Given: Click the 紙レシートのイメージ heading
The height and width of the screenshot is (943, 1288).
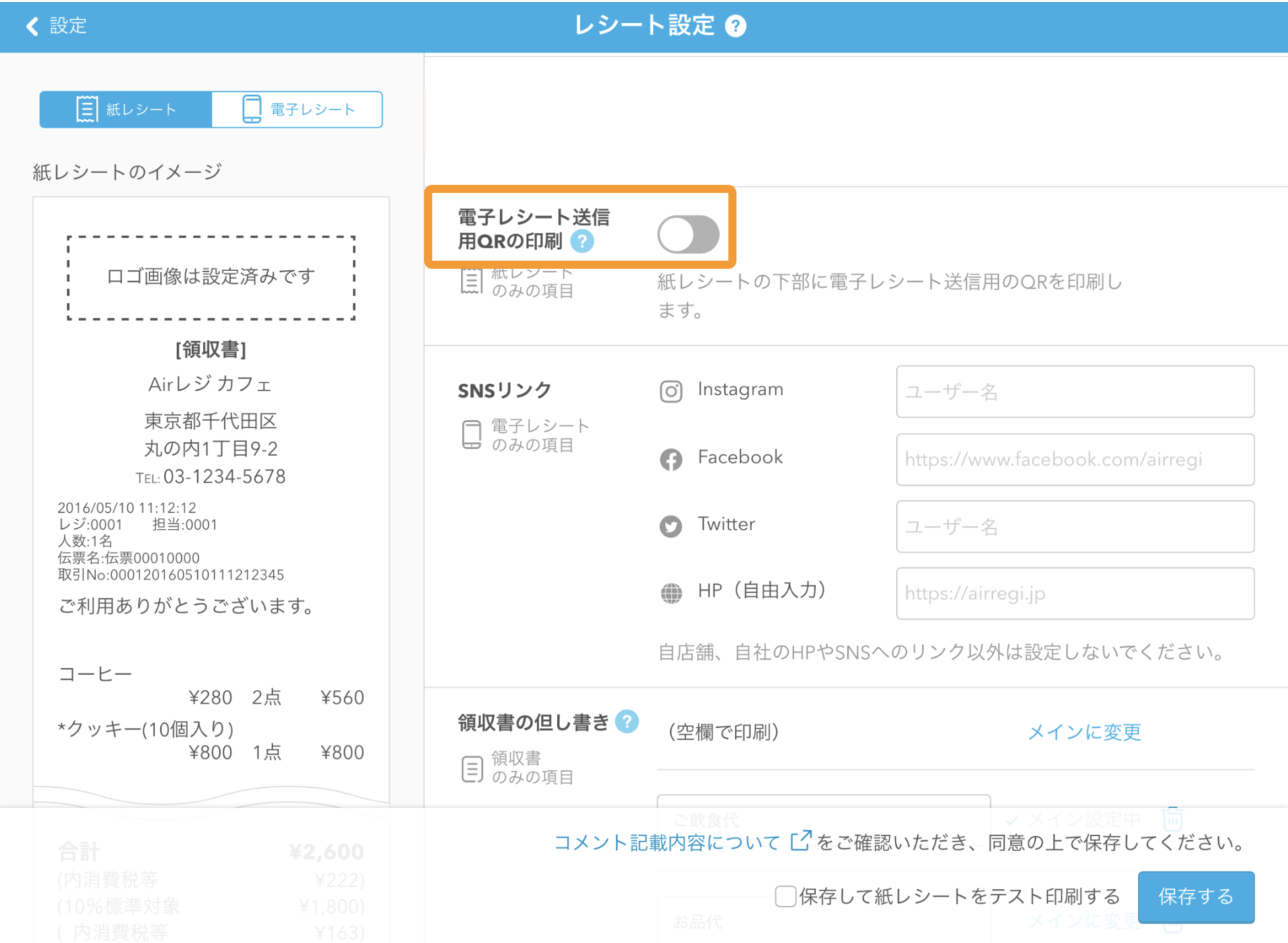Looking at the screenshot, I should 127,172.
